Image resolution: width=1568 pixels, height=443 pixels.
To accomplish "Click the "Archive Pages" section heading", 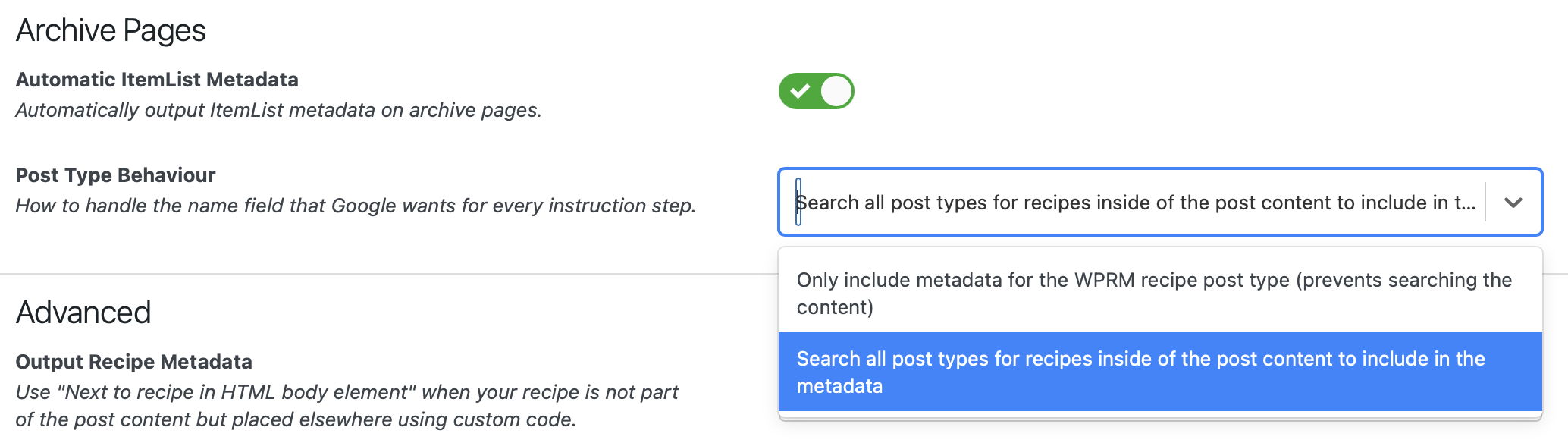I will tap(111, 30).
